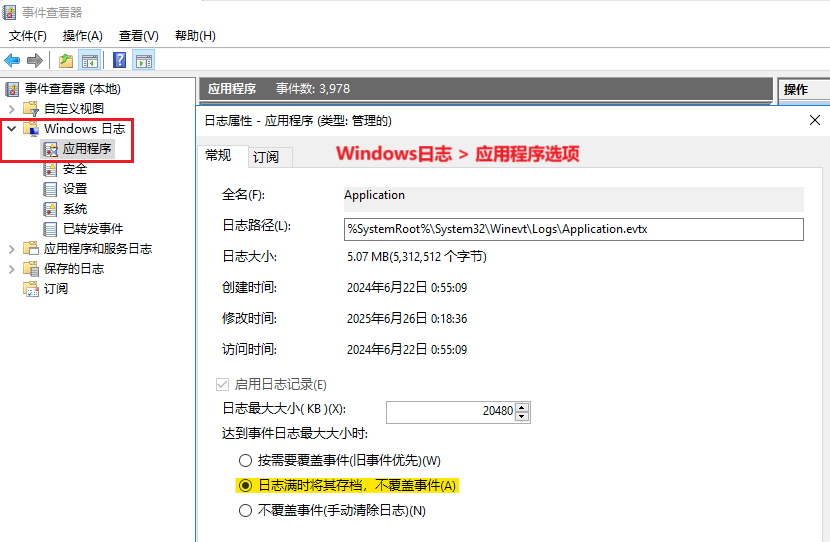The height and width of the screenshot is (542, 830).
Task: Open the 文件(F) menu
Action: [28, 36]
